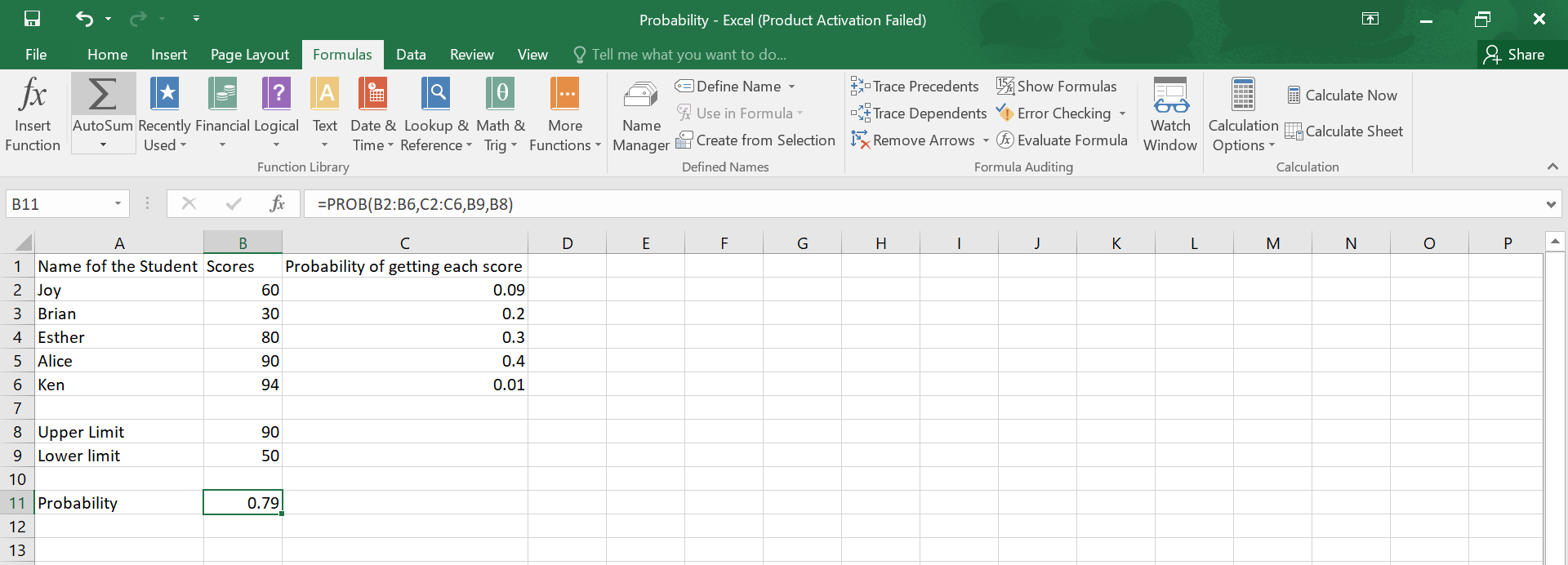The width and height of the screenshot is (1568, 565).
Task: Click Calculate Sheet
Action: (1344, 131)
